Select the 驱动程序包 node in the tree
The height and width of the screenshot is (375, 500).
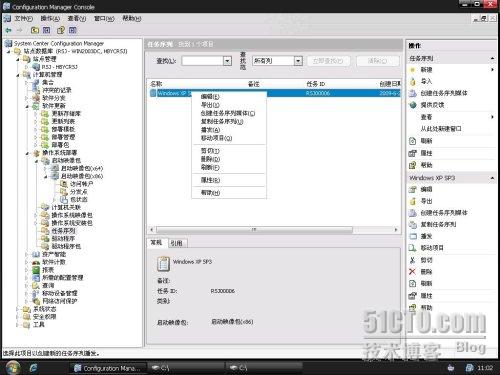coord(66,247)
